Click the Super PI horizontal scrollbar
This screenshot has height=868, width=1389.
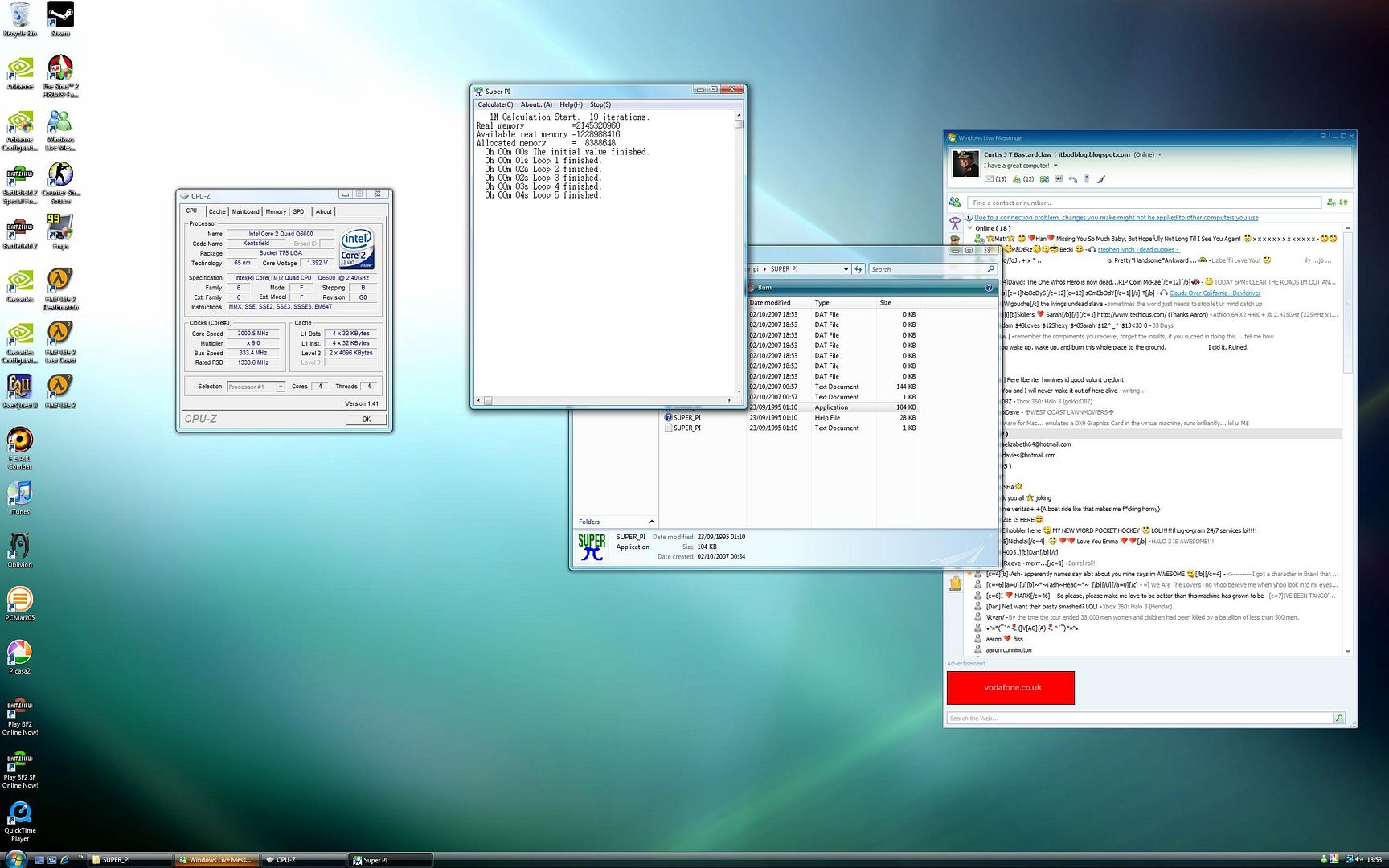(x=605, y=400)
